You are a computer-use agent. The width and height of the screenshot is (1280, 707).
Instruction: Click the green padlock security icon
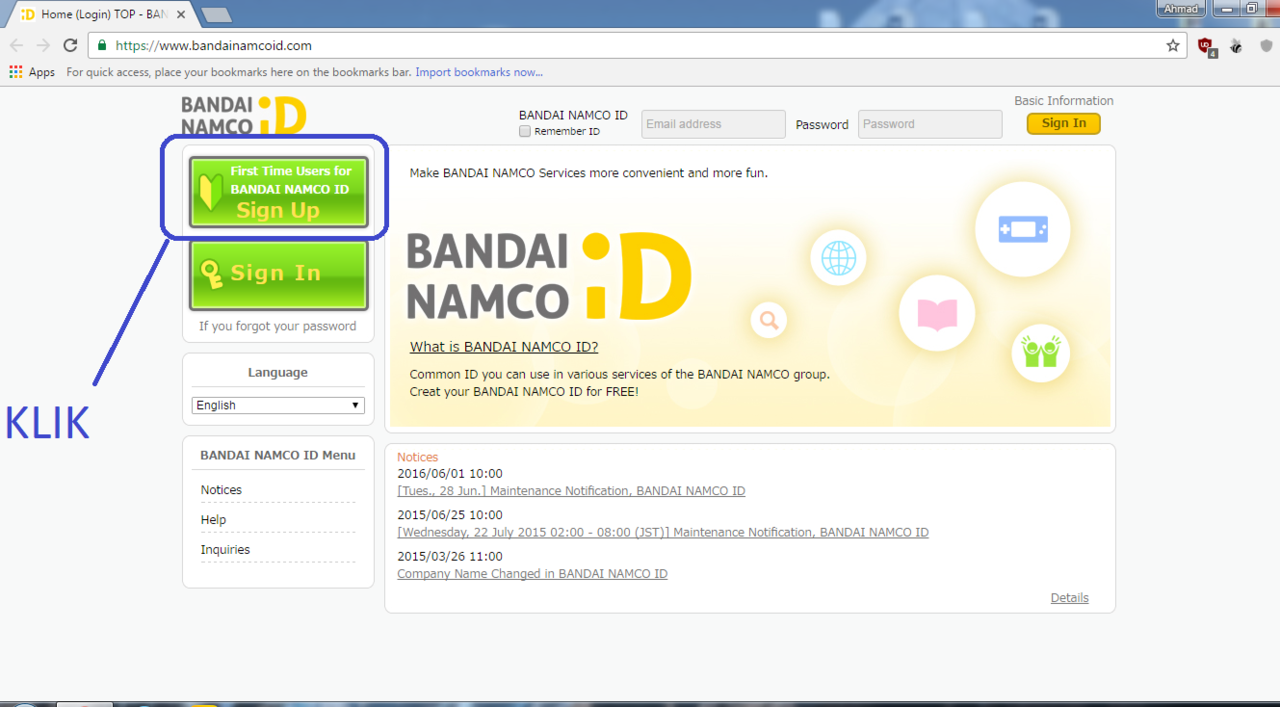tap(102, 45)
